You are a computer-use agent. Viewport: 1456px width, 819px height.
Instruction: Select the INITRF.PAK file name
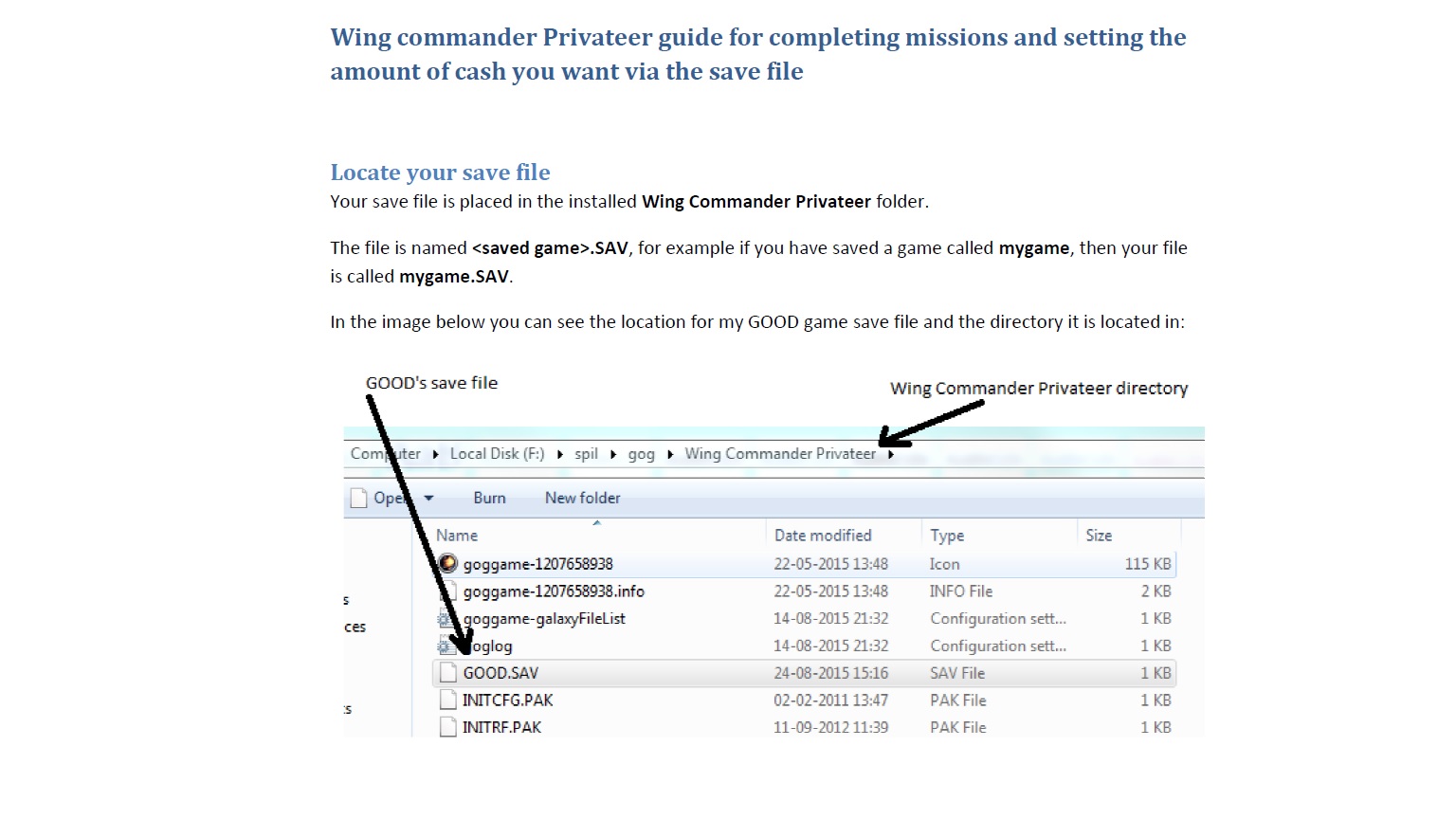point(501,728)
